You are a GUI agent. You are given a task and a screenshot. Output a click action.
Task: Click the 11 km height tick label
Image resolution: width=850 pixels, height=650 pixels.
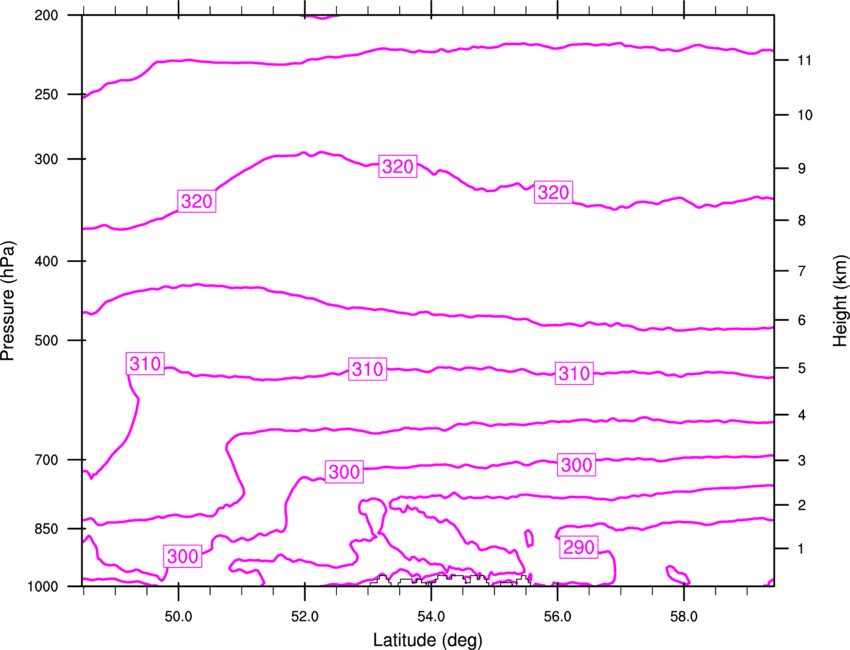805,60
